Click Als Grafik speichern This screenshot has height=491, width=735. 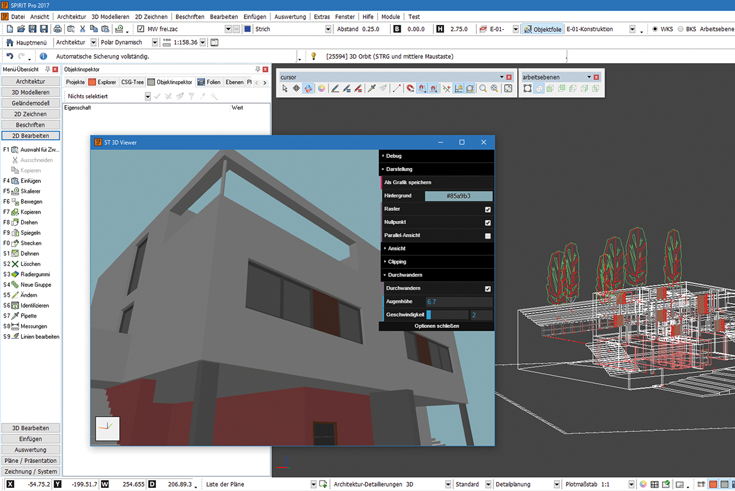(x=408, y=182)
